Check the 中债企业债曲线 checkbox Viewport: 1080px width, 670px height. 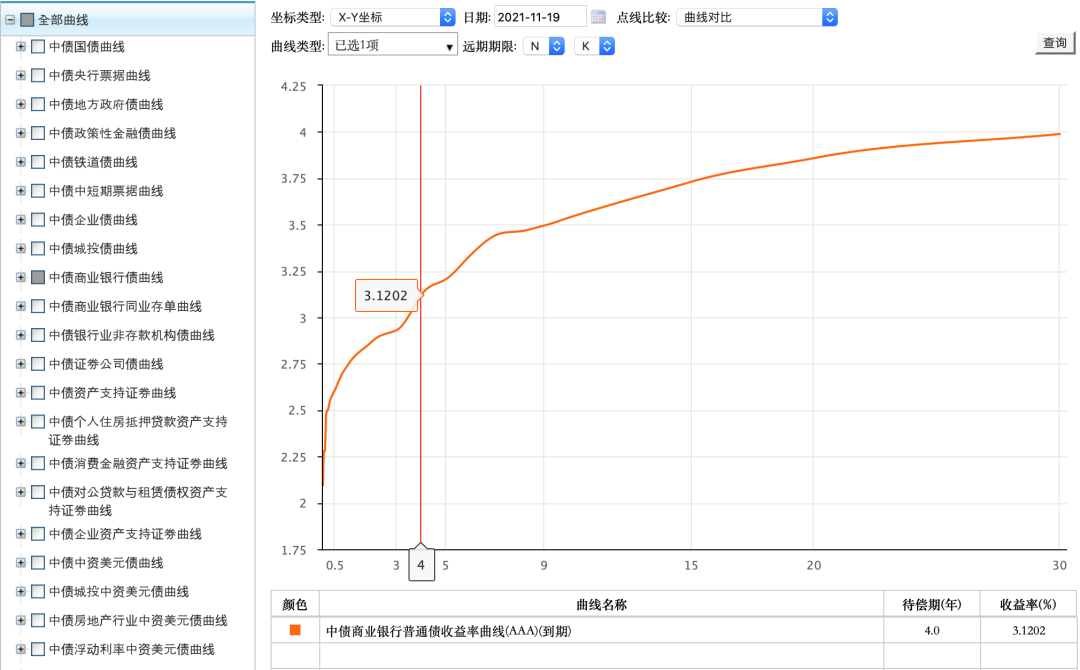click(x=38, y=220)
